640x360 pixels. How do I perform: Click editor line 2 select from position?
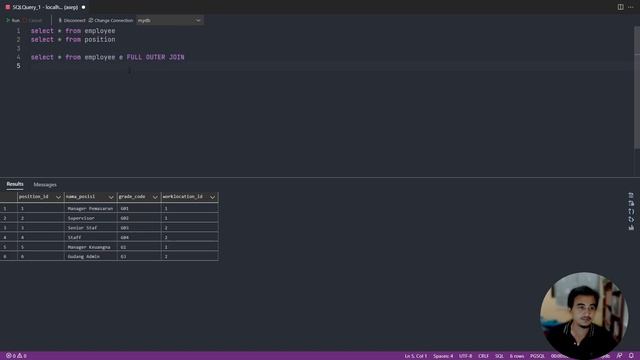point(73,40)
